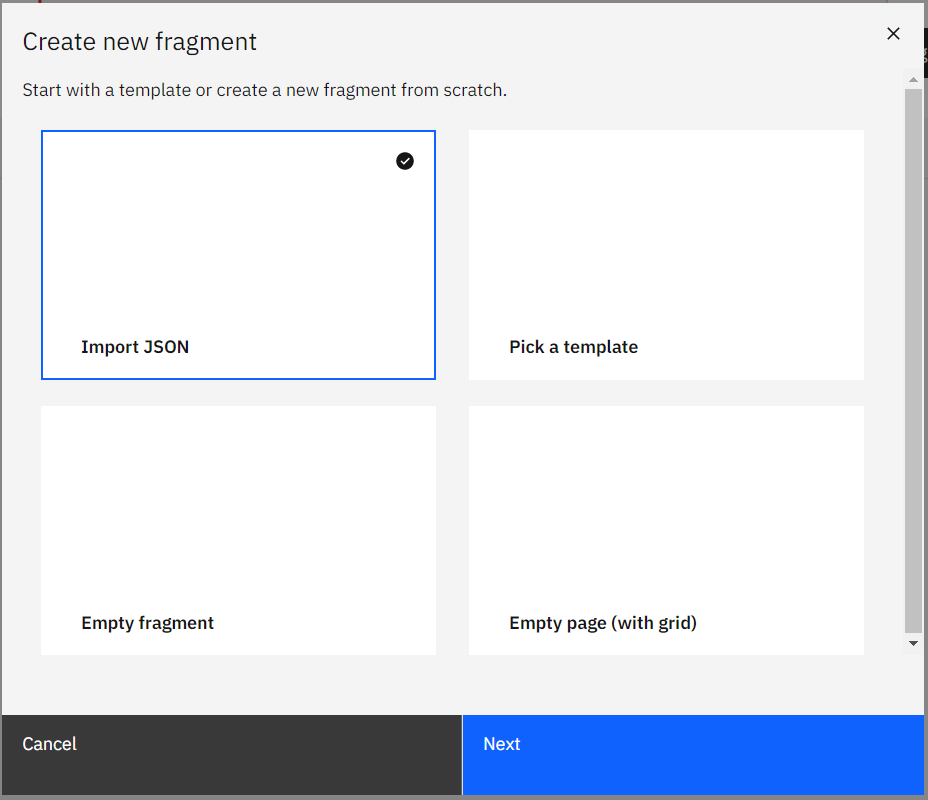Select the Import JSON thumbnail preview

[x=238, y=240]
